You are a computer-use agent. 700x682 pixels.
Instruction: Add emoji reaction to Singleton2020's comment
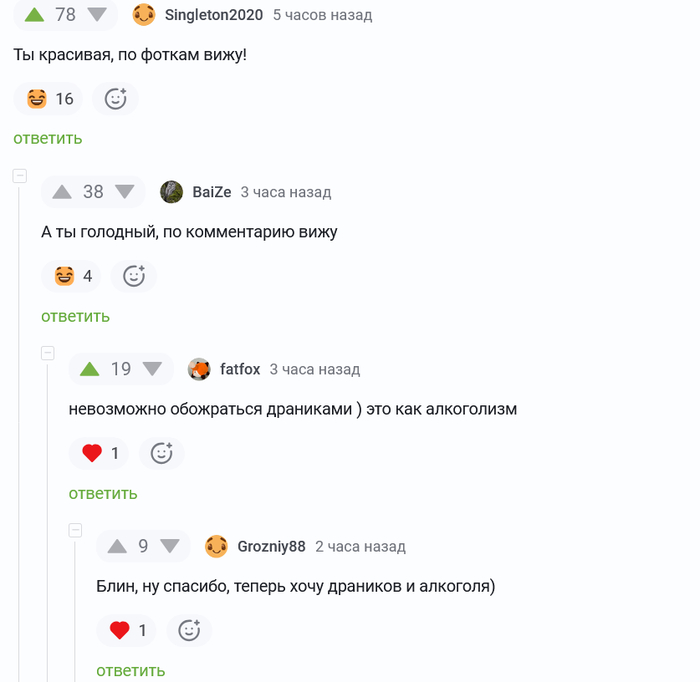tap(115, 99)
